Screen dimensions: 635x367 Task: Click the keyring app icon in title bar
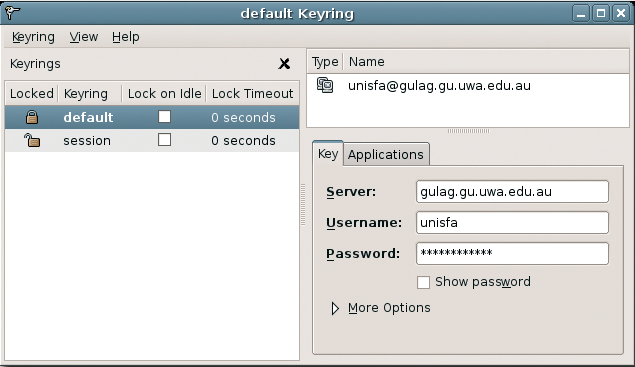[x=12, y=13]
